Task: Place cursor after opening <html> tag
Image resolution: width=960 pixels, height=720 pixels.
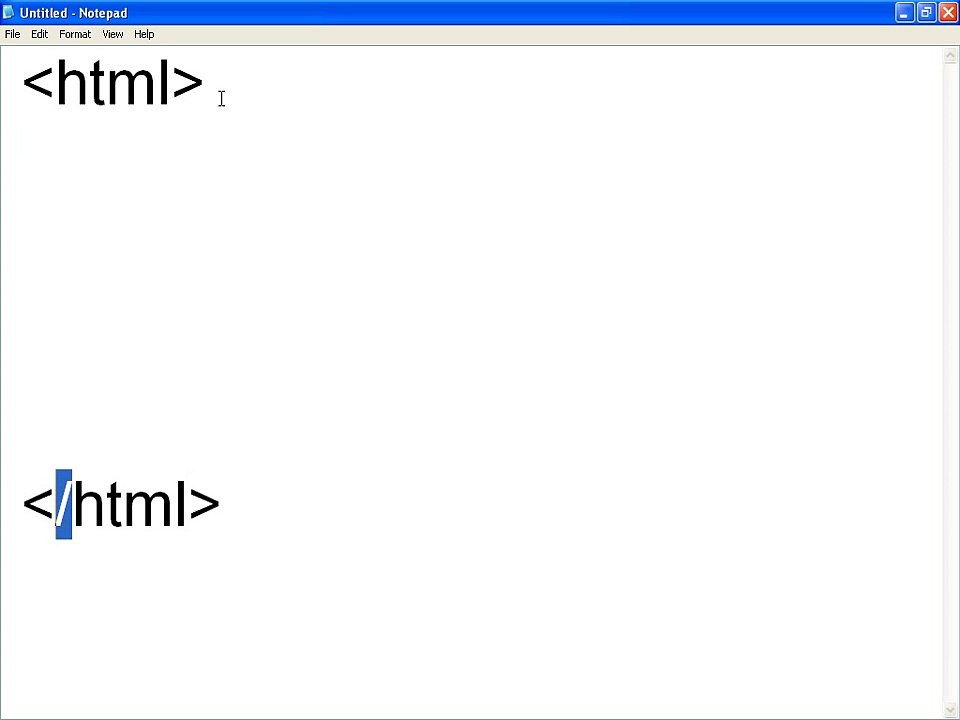Action: pyautogui.click(x=204, y=83)
